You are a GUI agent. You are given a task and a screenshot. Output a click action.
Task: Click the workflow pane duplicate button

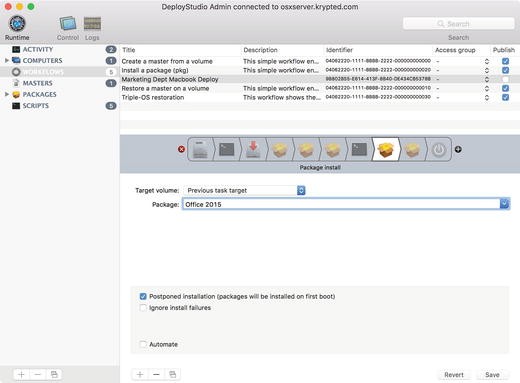coord(173,375)
